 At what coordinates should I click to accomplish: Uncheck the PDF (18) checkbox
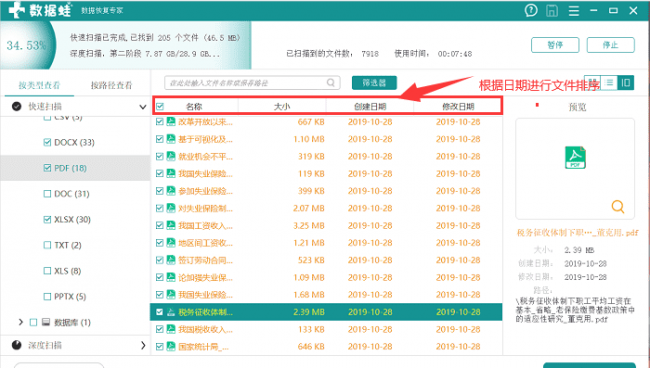point(47,168)
